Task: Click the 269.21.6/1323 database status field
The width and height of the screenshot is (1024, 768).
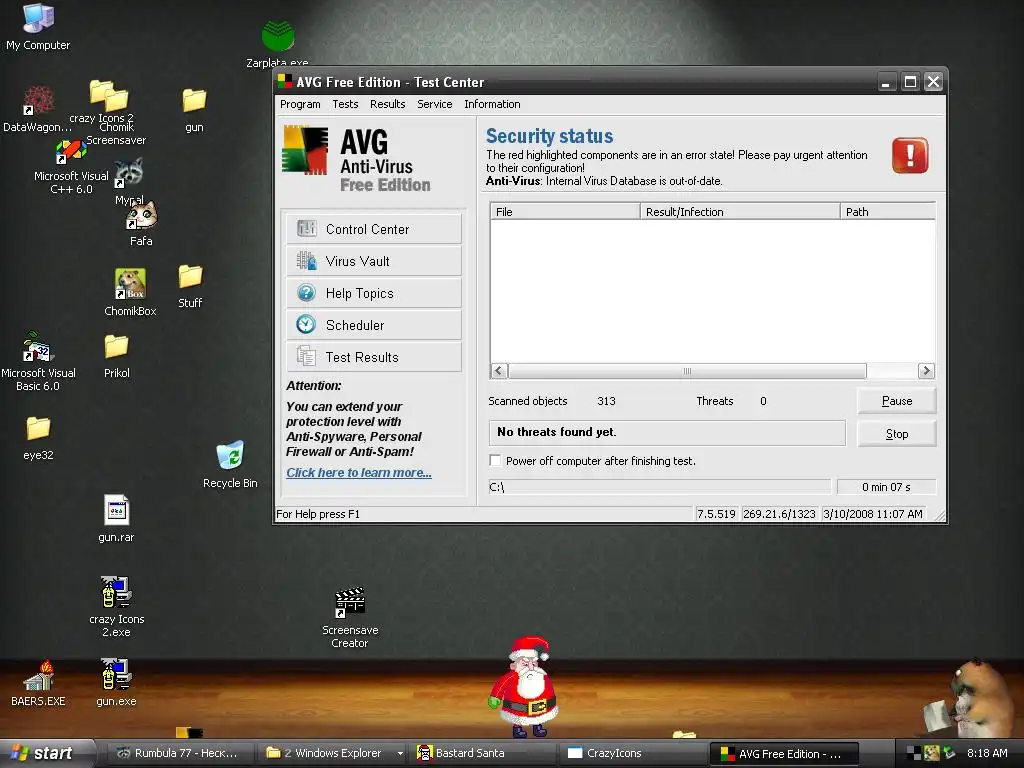Action: 779,514
